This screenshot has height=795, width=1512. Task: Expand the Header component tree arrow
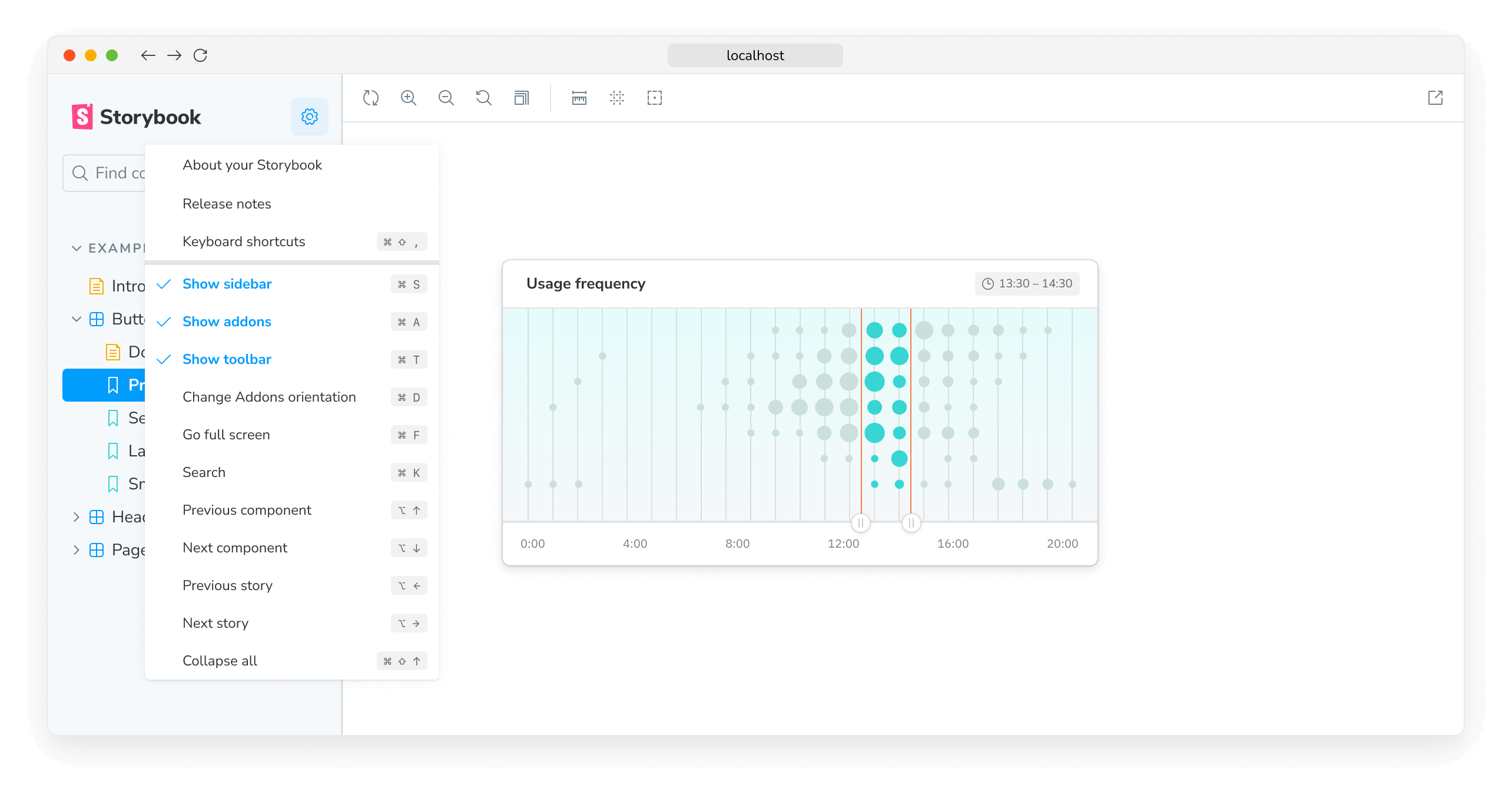(77, 517)
